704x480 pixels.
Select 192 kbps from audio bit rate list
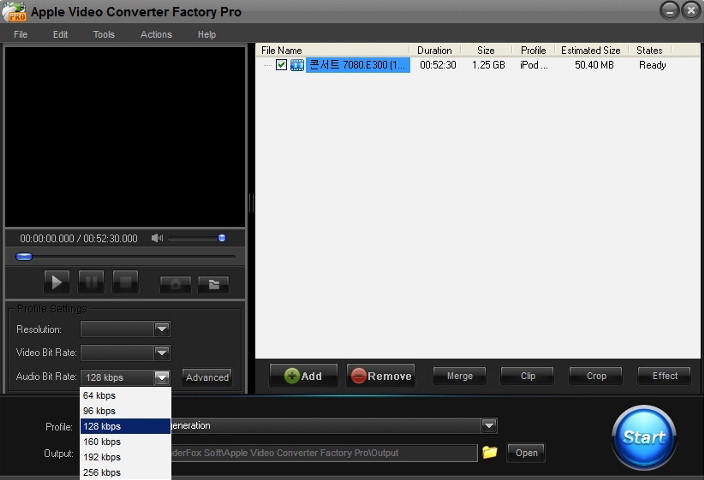click(102, 457)
